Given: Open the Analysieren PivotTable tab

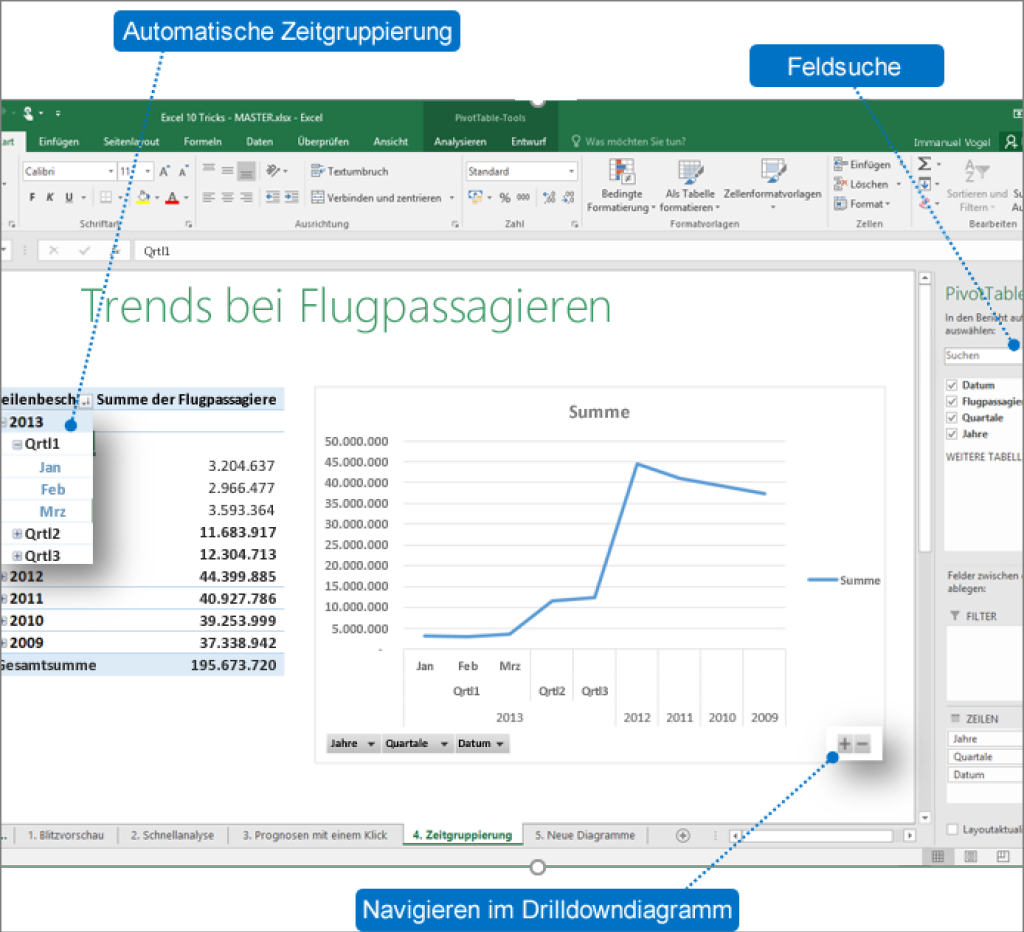Looking at the screenshot, I should point(460,142).
